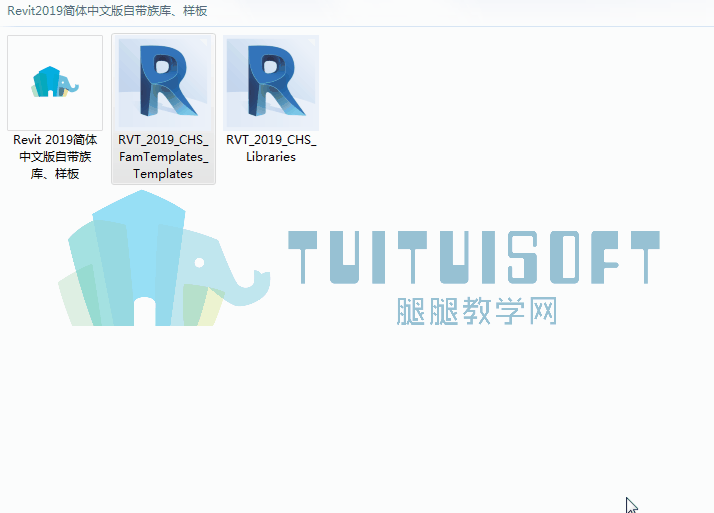This screenshot has height=513, width=714.
Task: Click the elephant's eye in the large watermark
Action: pyautogui.click(x=200, y=263)
